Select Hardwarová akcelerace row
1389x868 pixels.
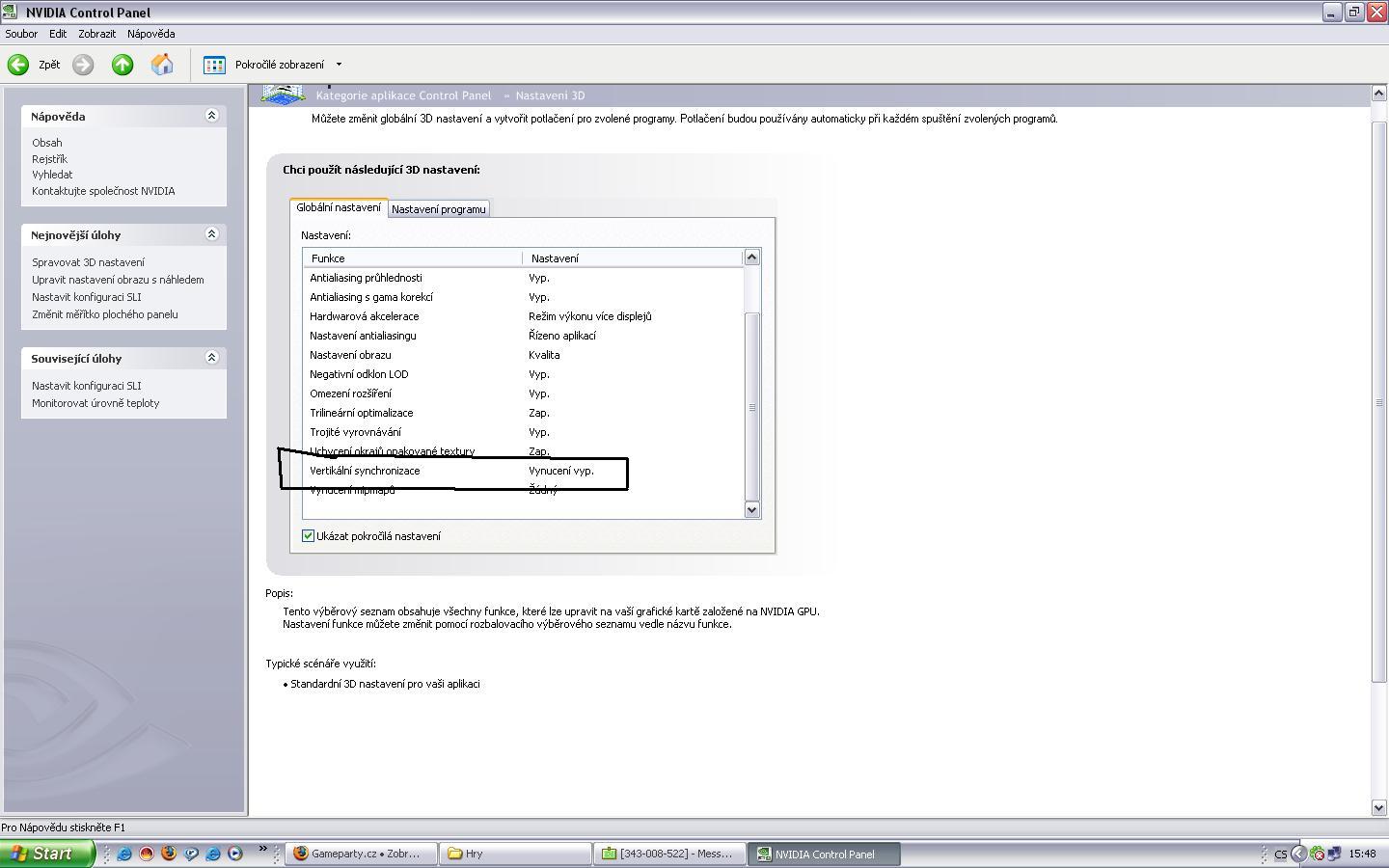[x=524, y=316]
